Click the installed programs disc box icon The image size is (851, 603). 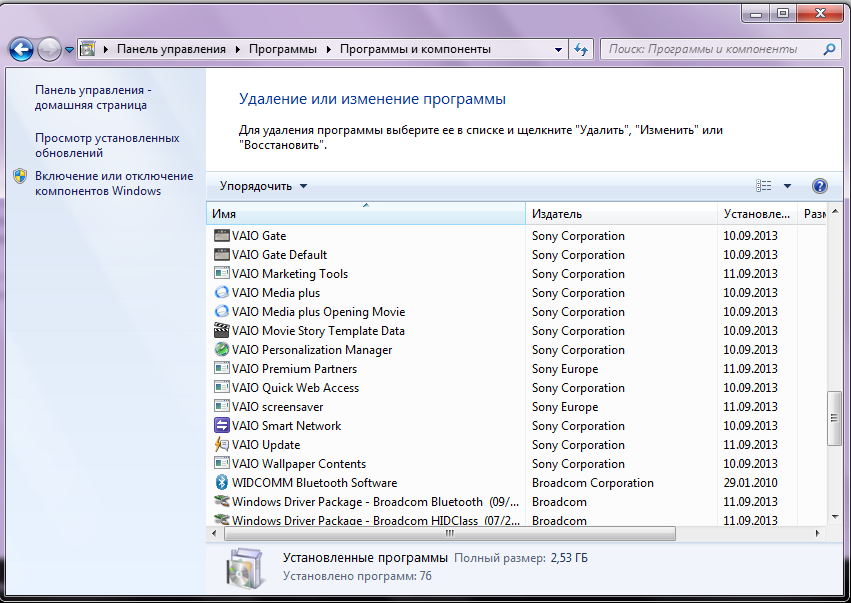[x=246, y=568]
